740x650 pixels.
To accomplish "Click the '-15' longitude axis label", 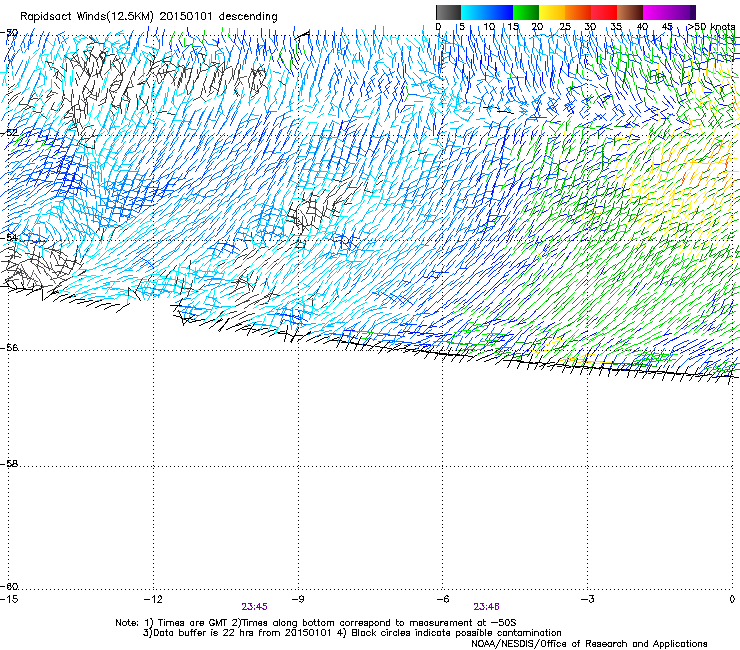I will coord(9,599).
